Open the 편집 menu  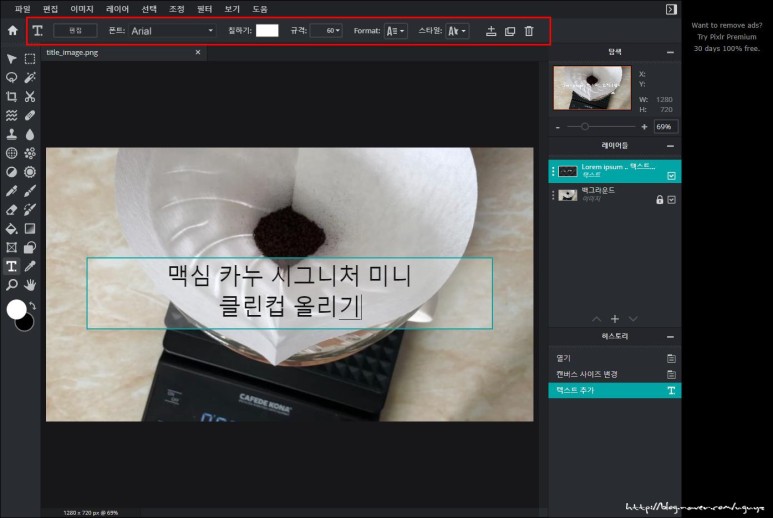coord(50,9)
